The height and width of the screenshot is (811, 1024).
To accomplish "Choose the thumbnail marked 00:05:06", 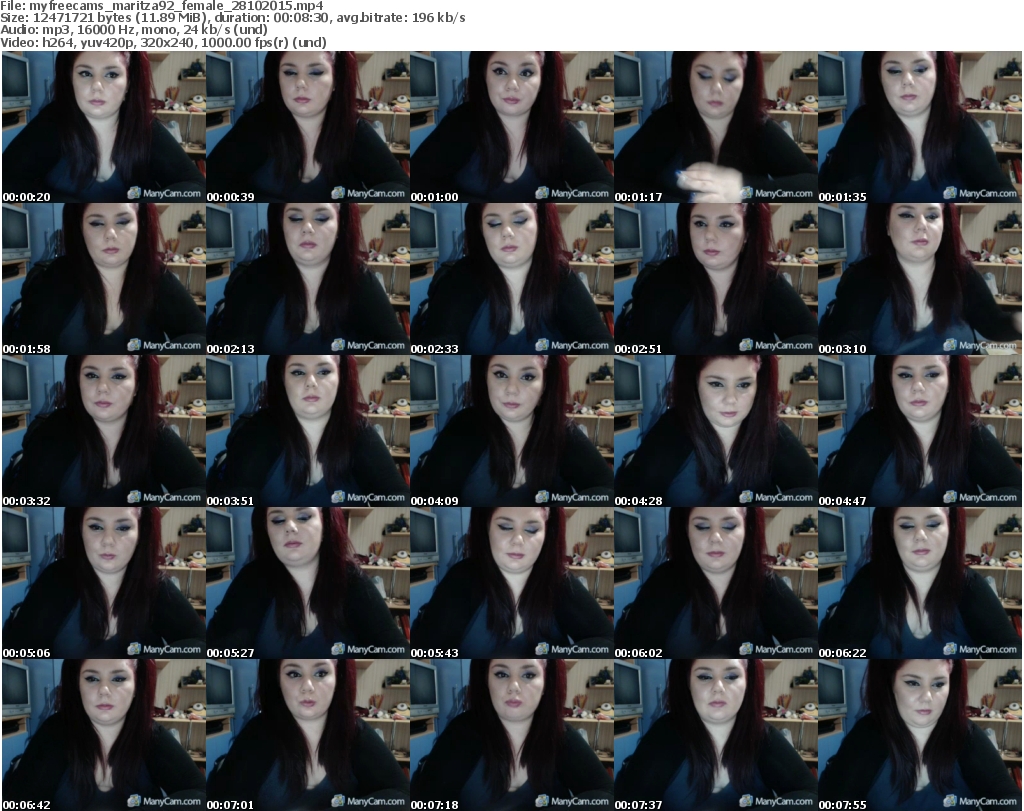I will (104, 583).
